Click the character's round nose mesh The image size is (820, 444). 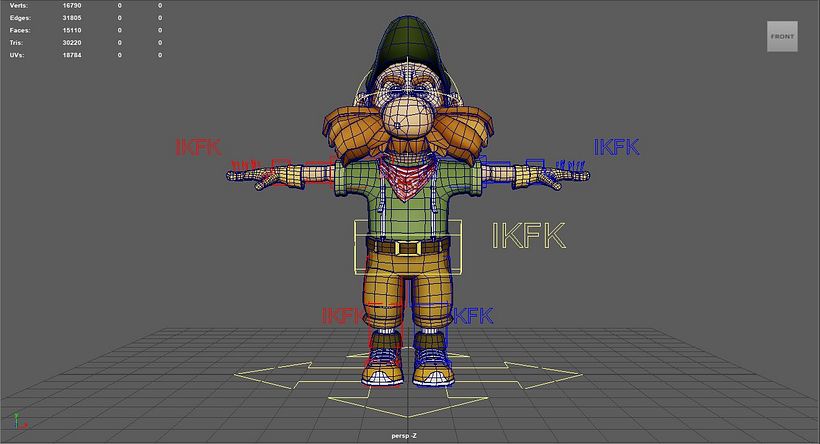408,117
